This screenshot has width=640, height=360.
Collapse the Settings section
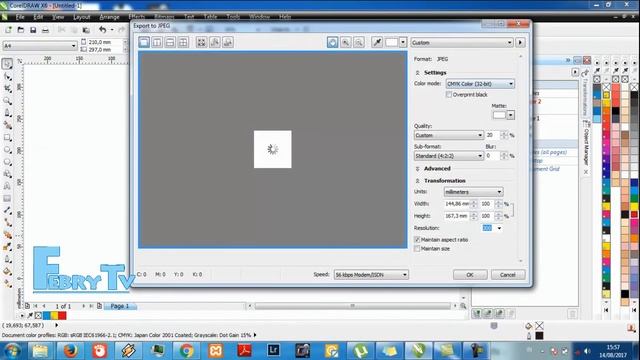(417, 73)
